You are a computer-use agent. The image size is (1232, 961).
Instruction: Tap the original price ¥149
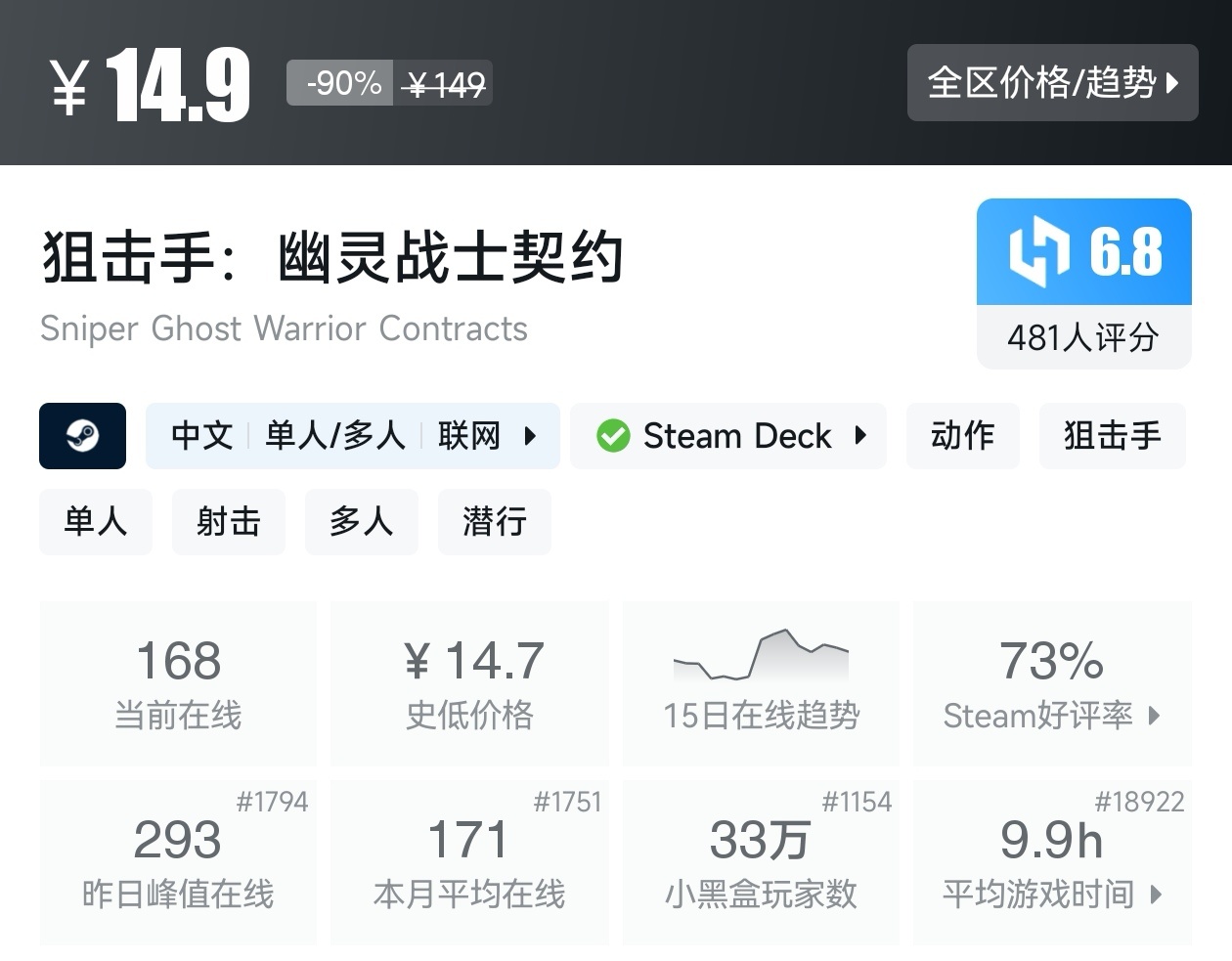(444, 85)
